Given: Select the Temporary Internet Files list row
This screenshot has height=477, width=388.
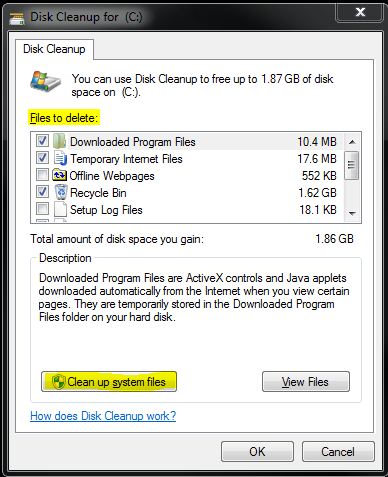Looking at the screenshot, I should tap(188, 159).
